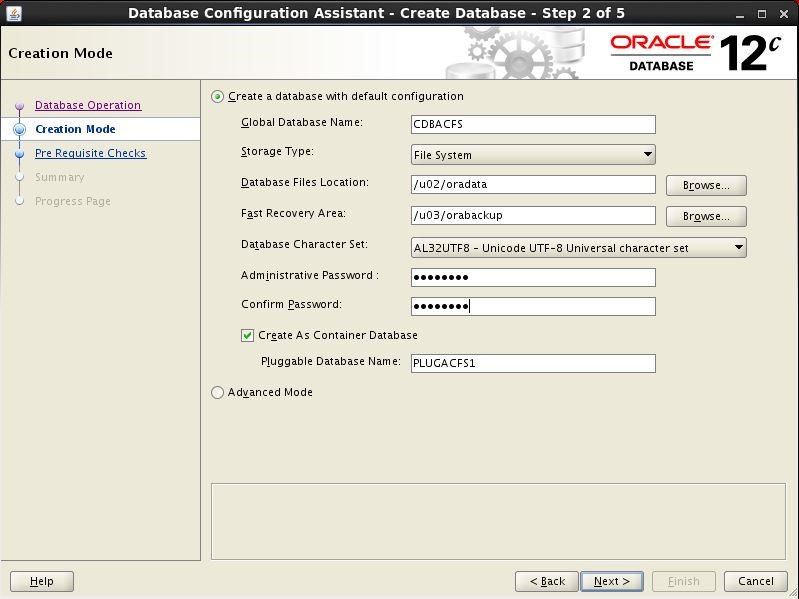Select the Creation Mode step
Viewport: 799px width, 599px height.
click(x=75, y=129)
